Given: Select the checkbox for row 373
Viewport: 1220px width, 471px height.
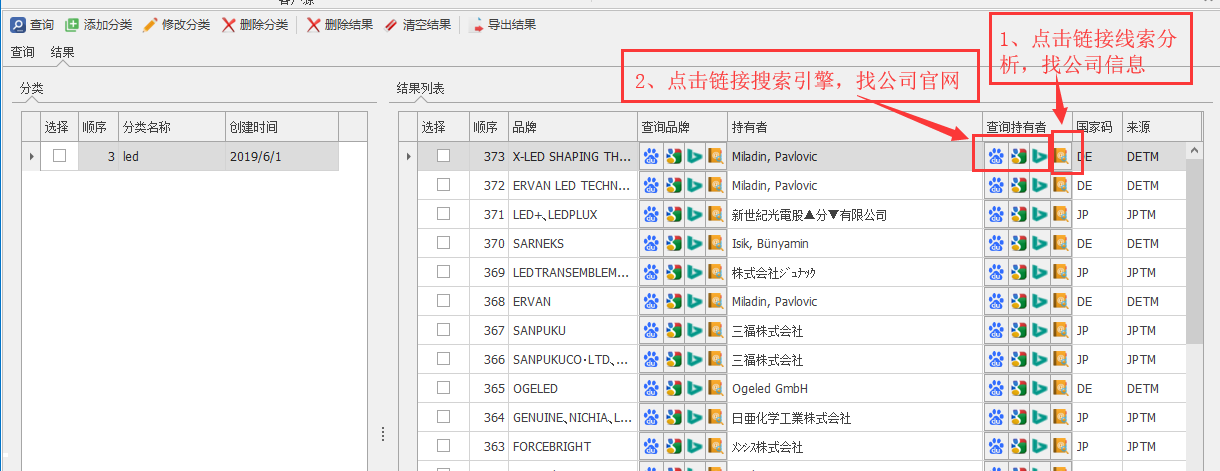Looking at the screenshot, I should point(444,156).
